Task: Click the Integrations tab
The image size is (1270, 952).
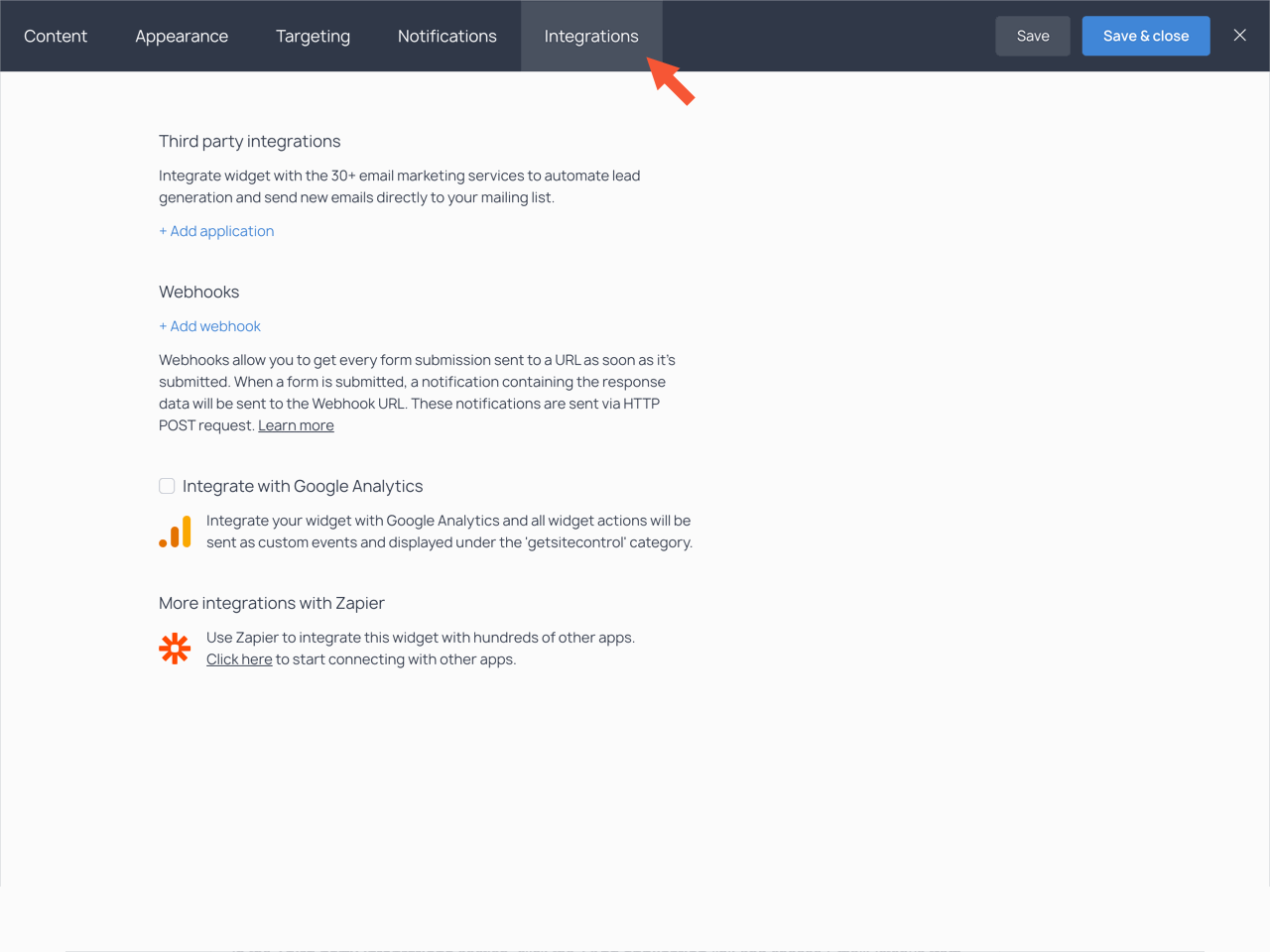Action: click(590, 36)
